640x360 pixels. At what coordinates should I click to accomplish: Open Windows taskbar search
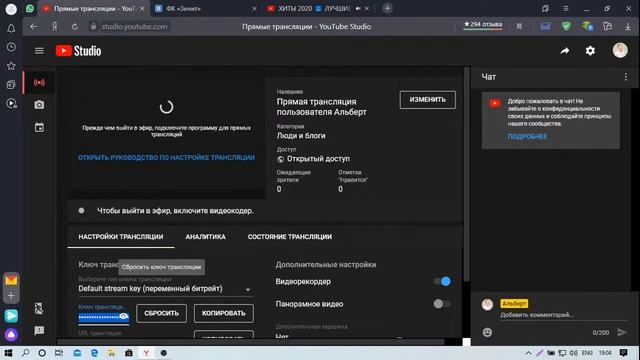click(25, 353)
